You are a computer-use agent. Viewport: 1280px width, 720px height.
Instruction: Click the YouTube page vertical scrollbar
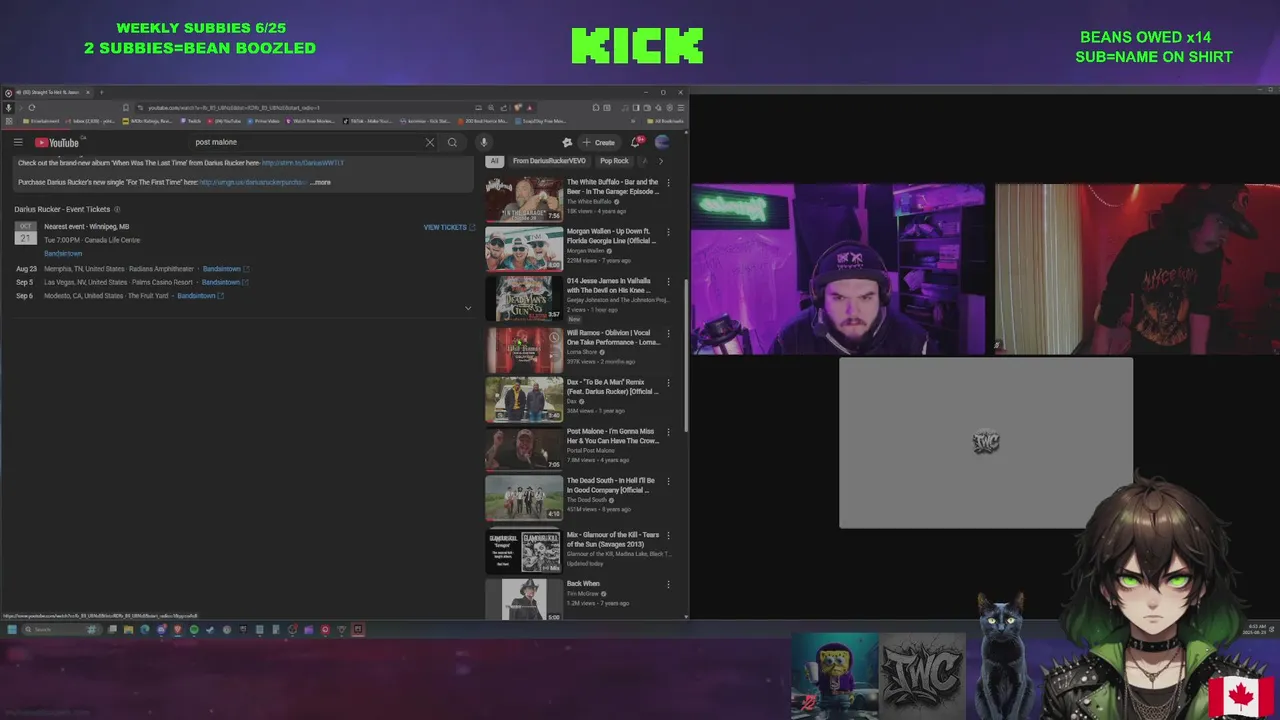pyautogui.click(x=685, y=355)
